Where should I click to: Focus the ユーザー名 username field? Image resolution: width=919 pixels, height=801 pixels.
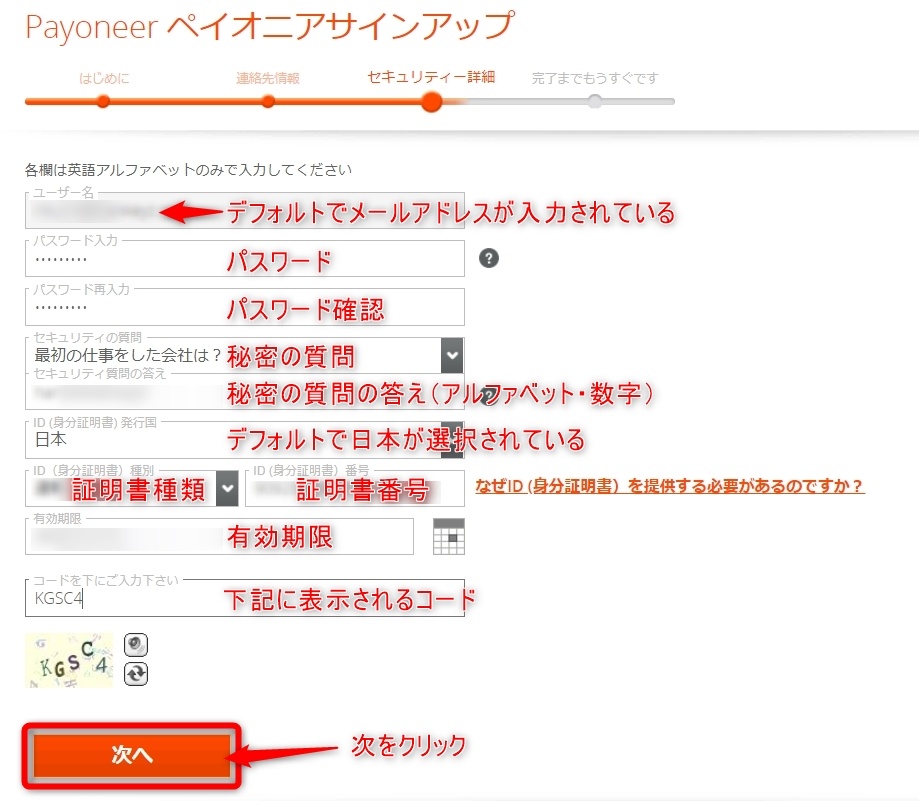pos(244,211)
